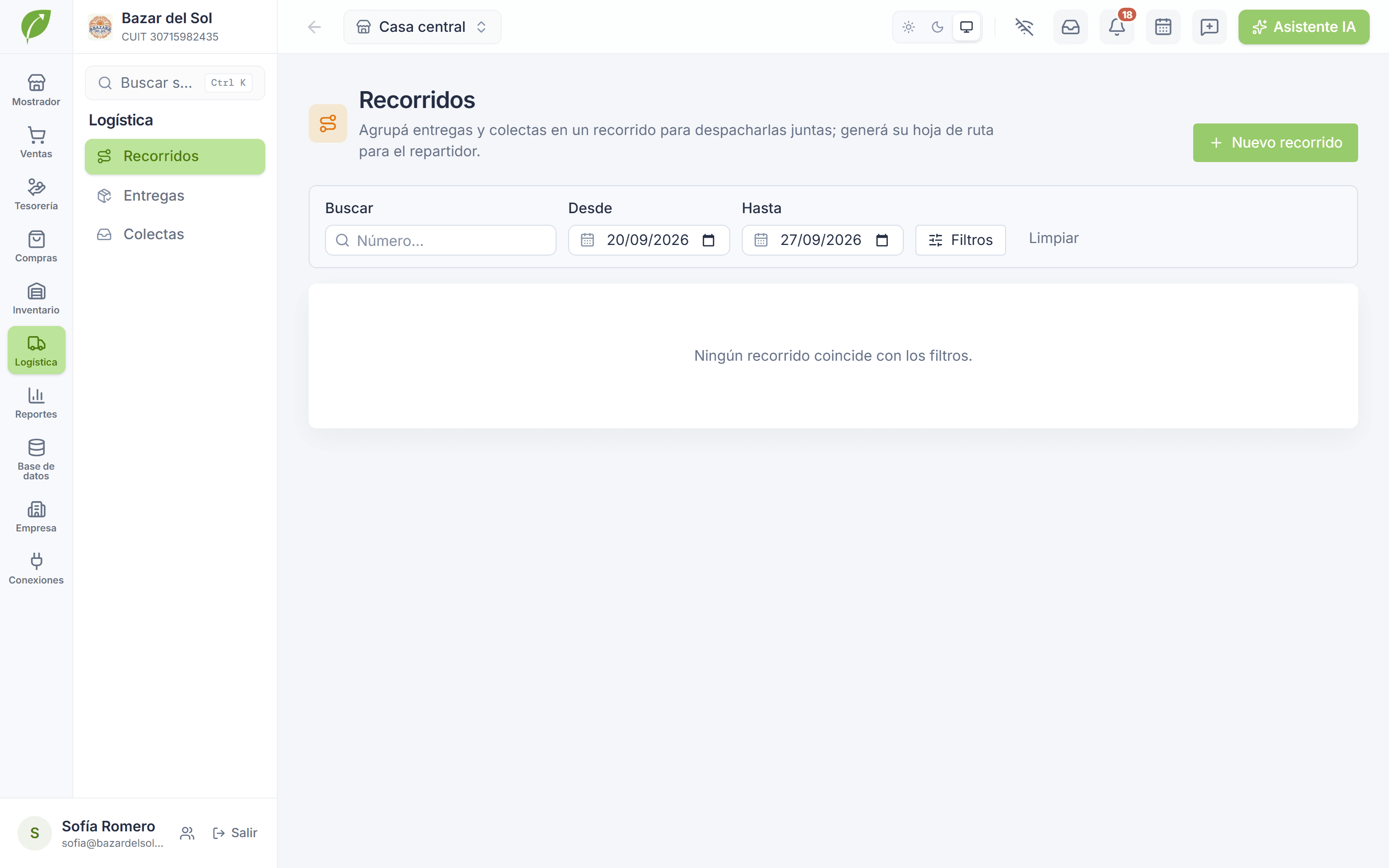Click the Nuevo recorrido button

[1275, 142]
